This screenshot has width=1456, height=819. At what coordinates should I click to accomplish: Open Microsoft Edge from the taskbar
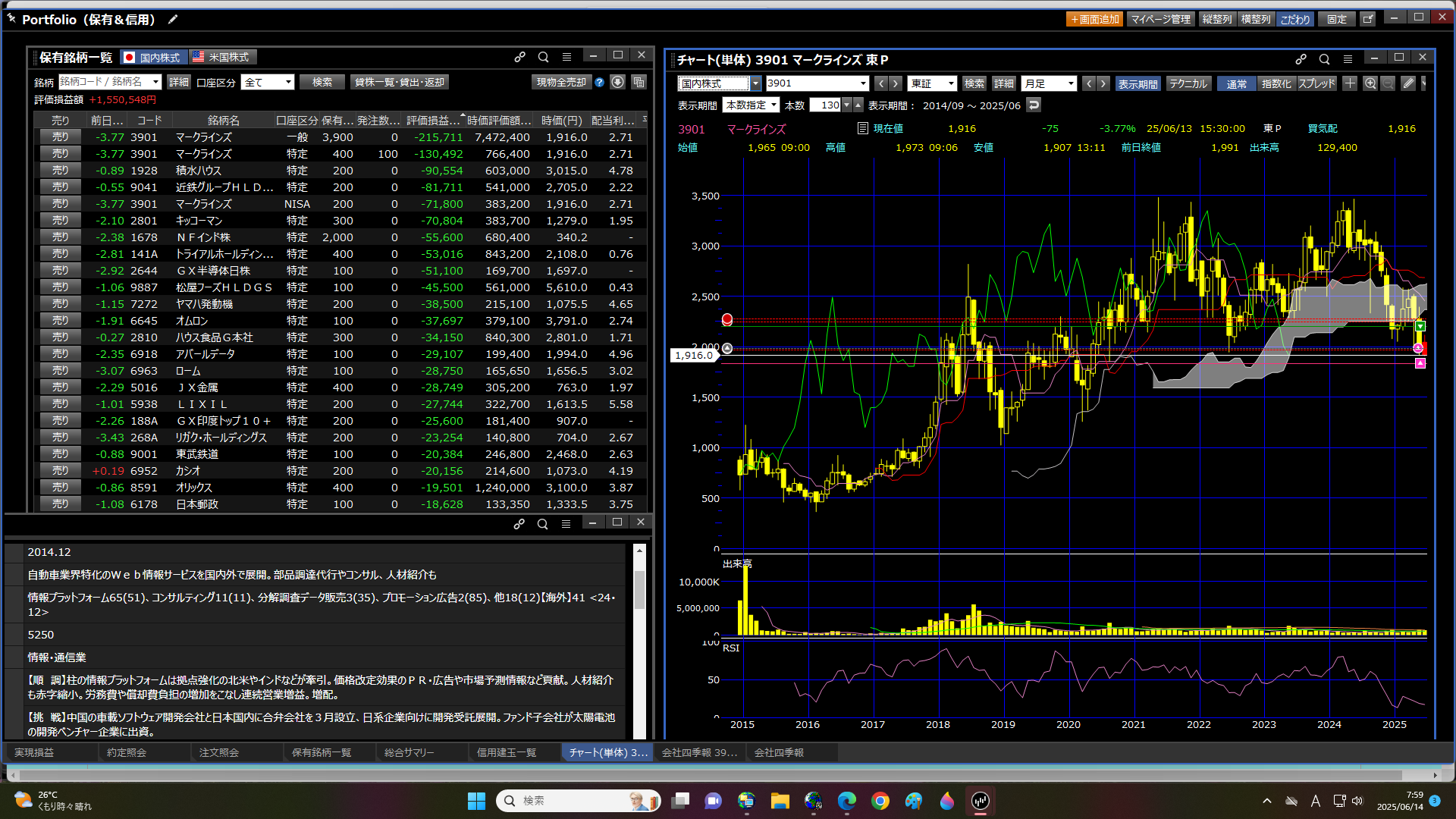coord(846,801)
